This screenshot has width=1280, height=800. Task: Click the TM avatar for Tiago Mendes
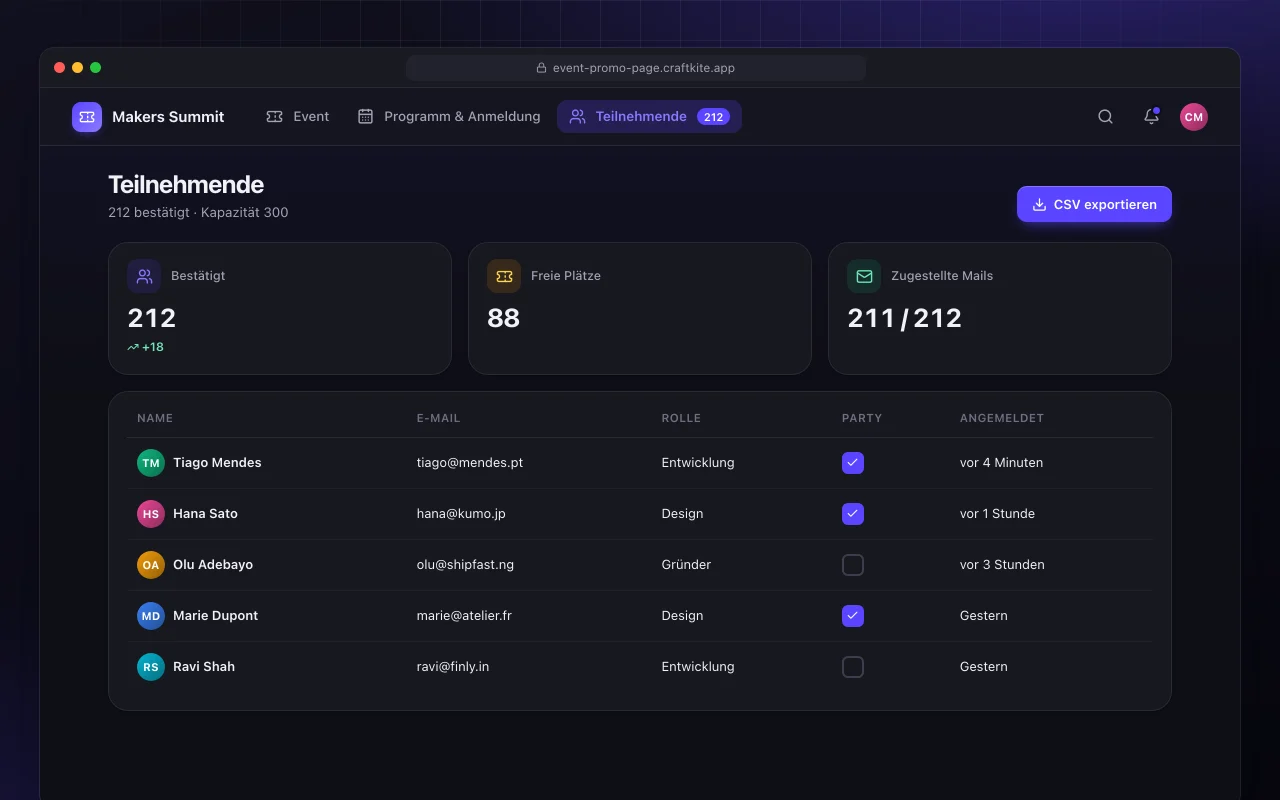[x=151, y=463]
